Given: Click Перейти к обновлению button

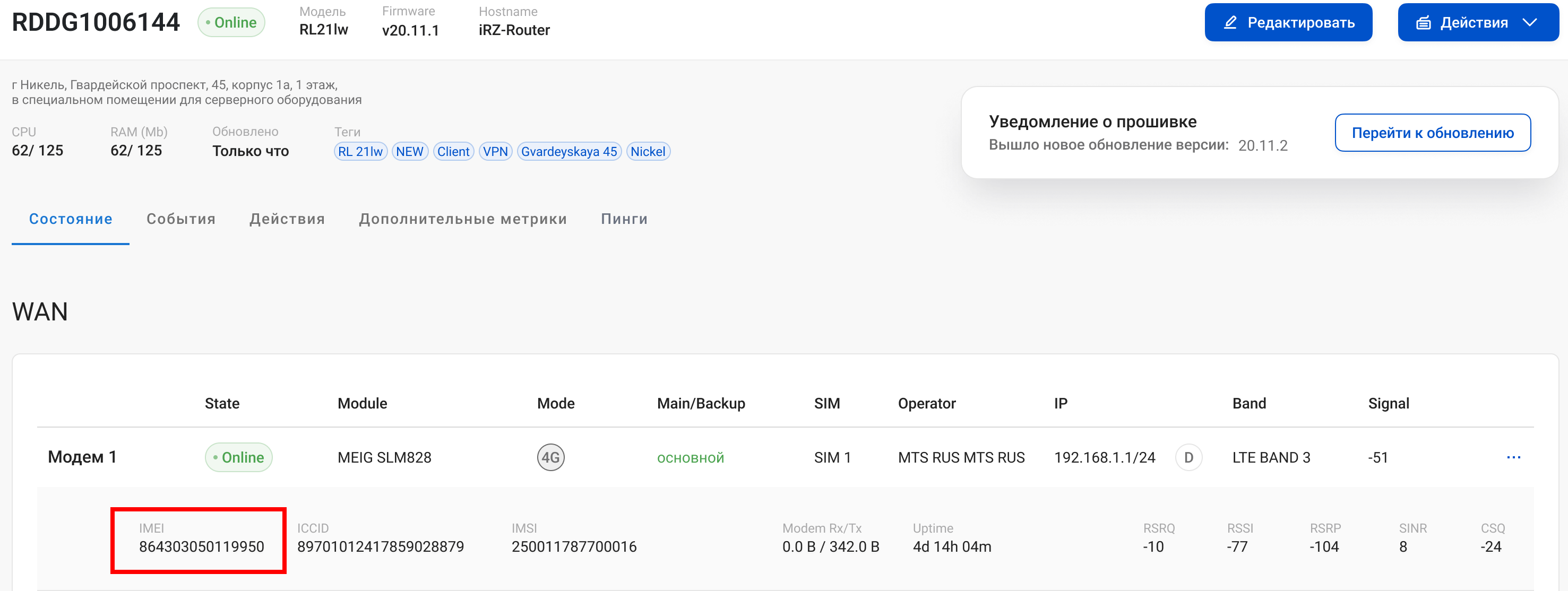Looking at the screenshot, I should pos(1432,133).
